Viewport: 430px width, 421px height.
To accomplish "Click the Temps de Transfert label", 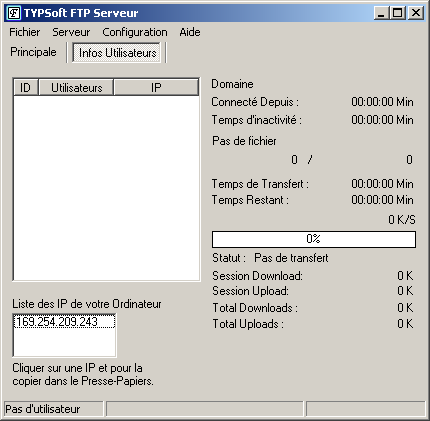I will pos(260,184).
